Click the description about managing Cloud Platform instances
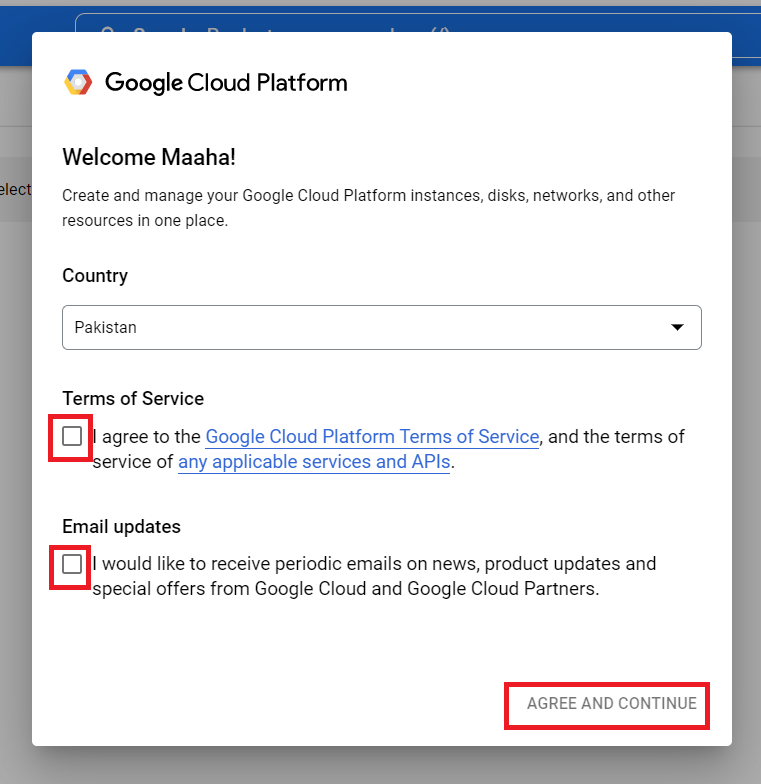Screen dimensions: 761x784 point(368,208)
